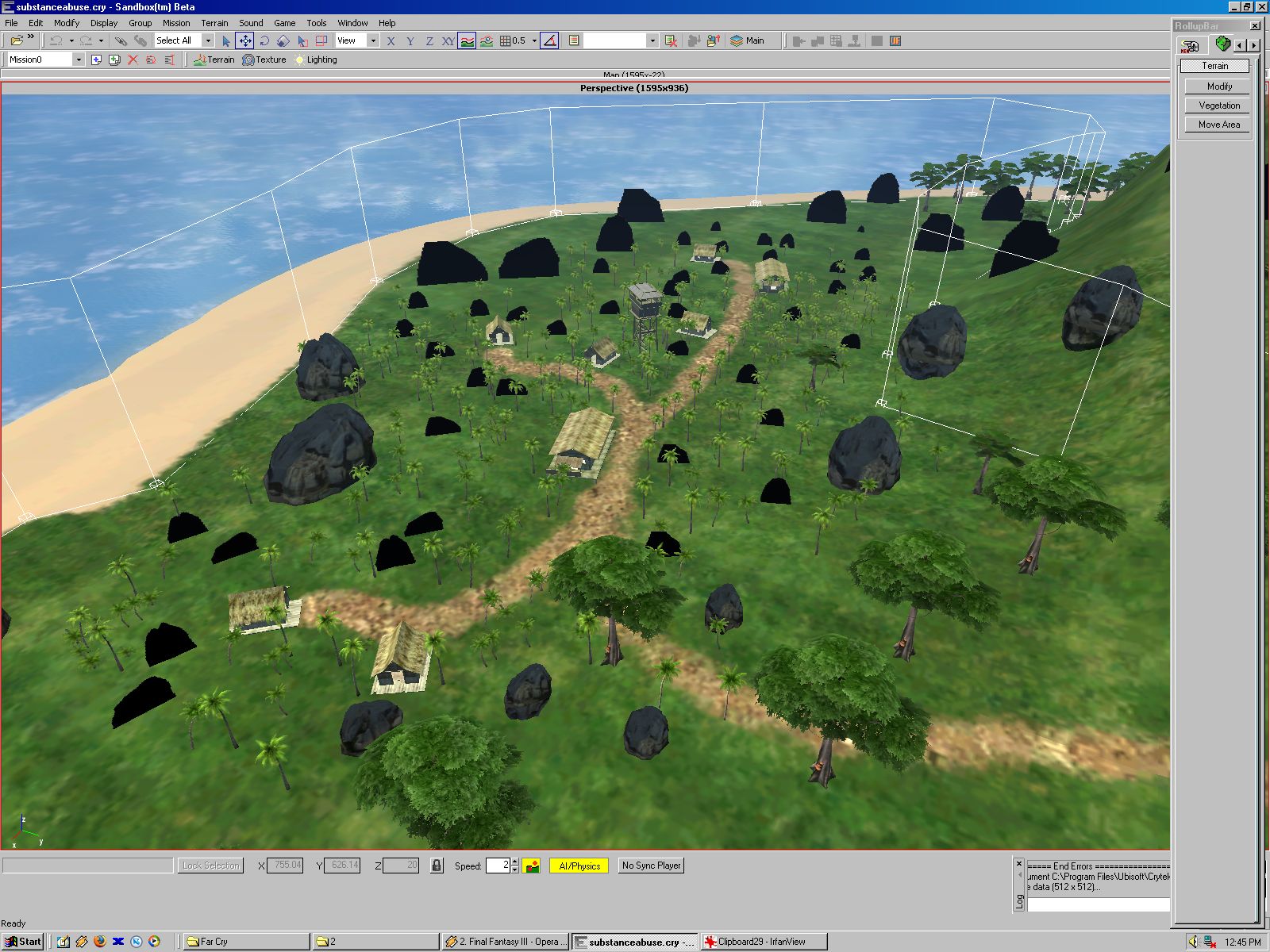Click the Select terrain cursor icon
The height and width of the screenshot is (952, 1270).
(x=302, y=40)
